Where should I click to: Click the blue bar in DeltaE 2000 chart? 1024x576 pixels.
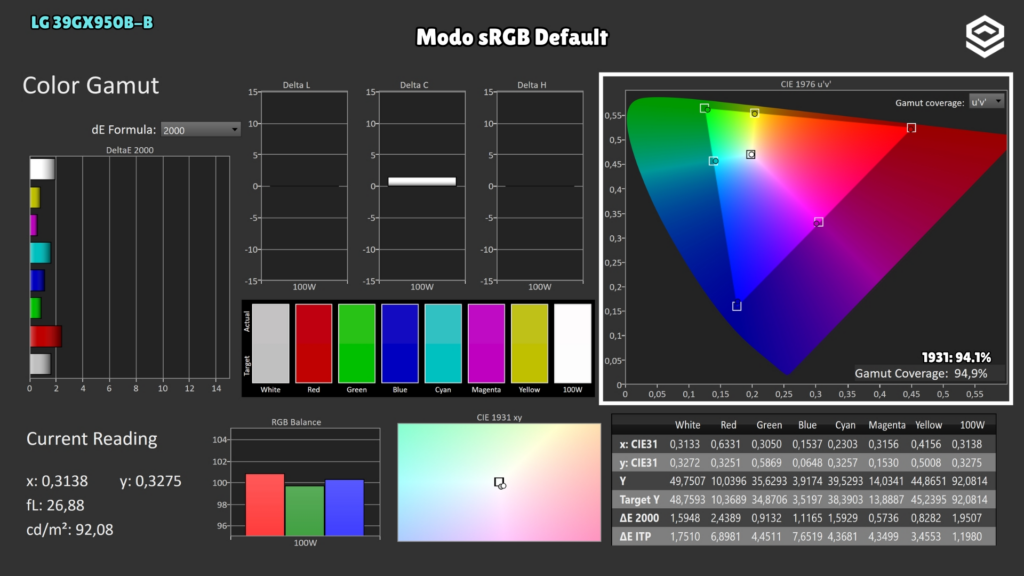point(37,280)
